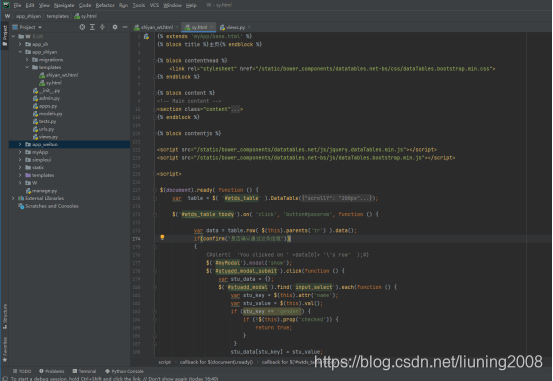Image resolution: width=553 pixels, height=381 pixels.
Task: Expand the migrations folder
Action: [x=27, y=60]
